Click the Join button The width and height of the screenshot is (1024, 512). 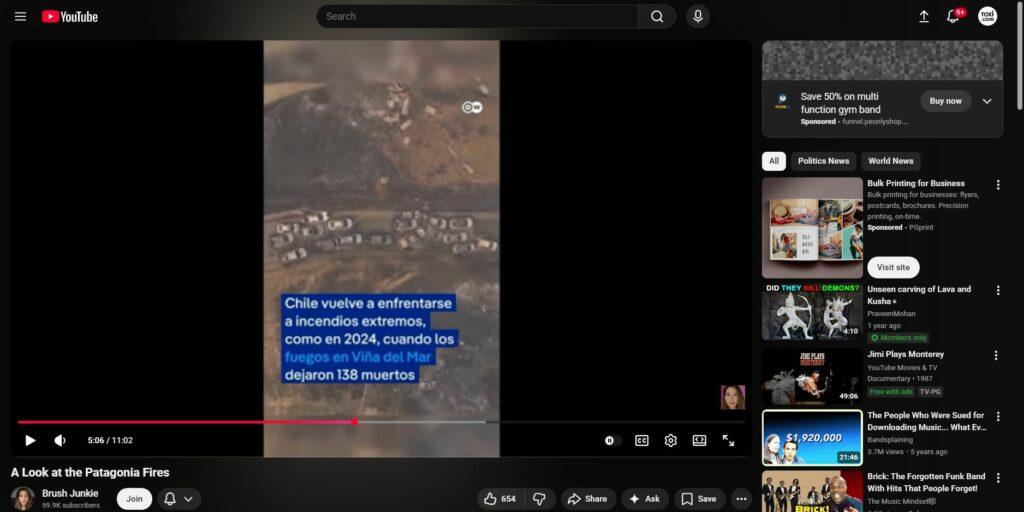click(x=134, y=499)
